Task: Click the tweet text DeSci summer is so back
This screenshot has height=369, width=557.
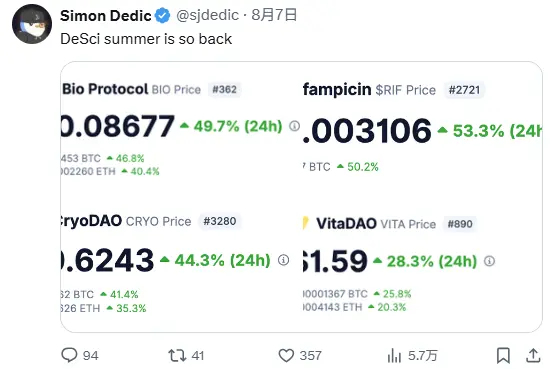Action: point(146,39)
